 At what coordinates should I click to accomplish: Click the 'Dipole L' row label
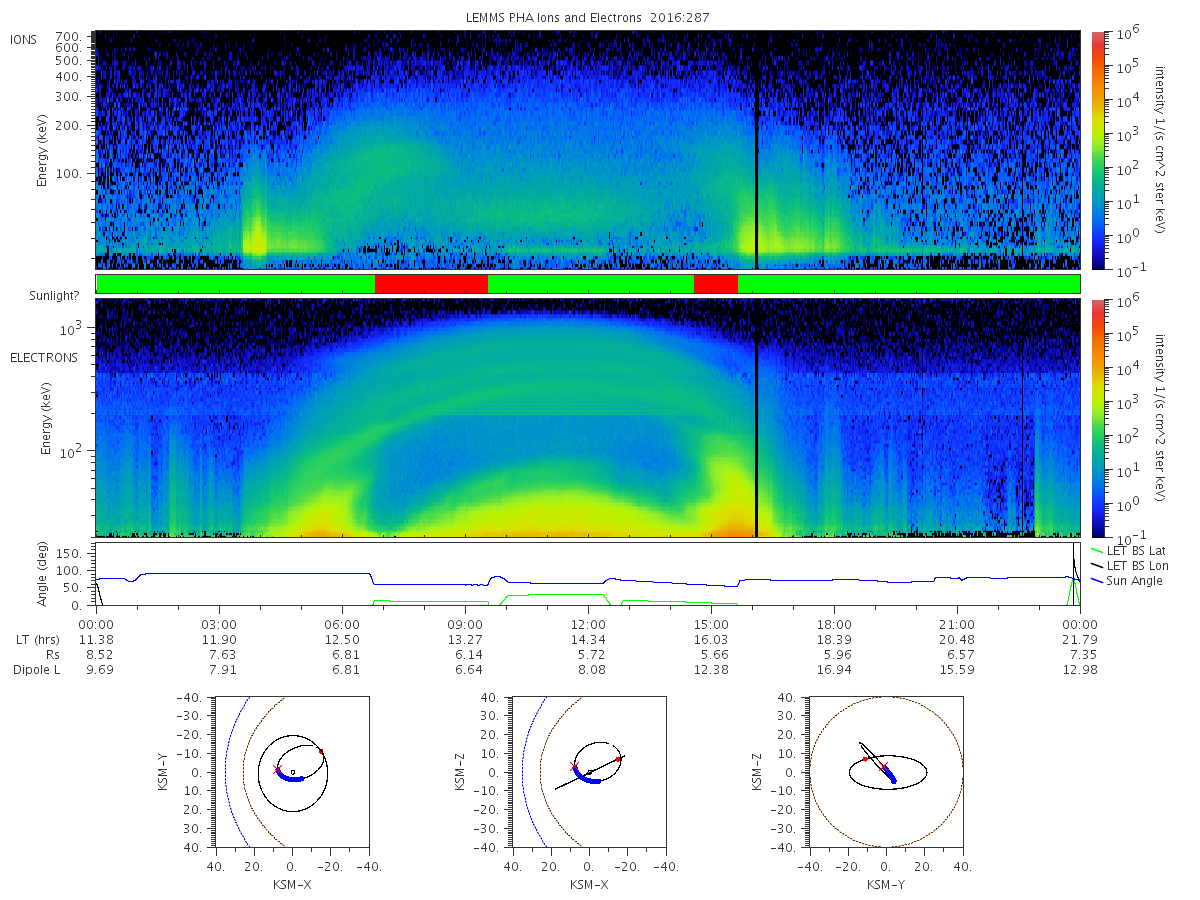click(35, 669)
